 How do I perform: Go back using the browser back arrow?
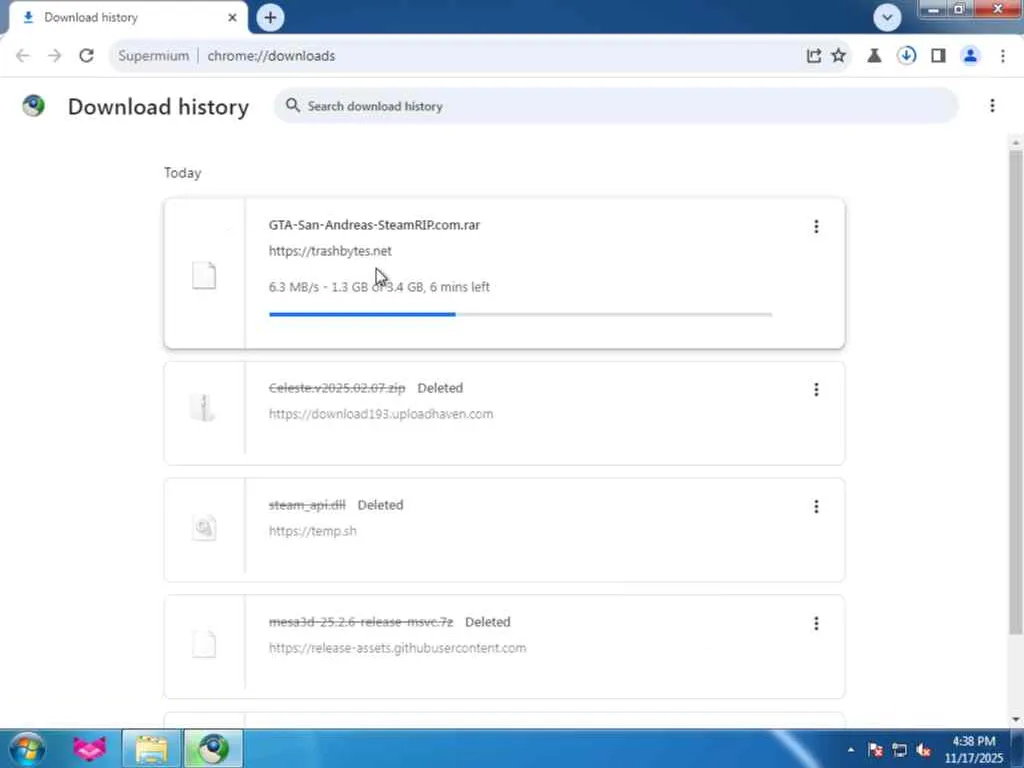click(x=23, y=56)
